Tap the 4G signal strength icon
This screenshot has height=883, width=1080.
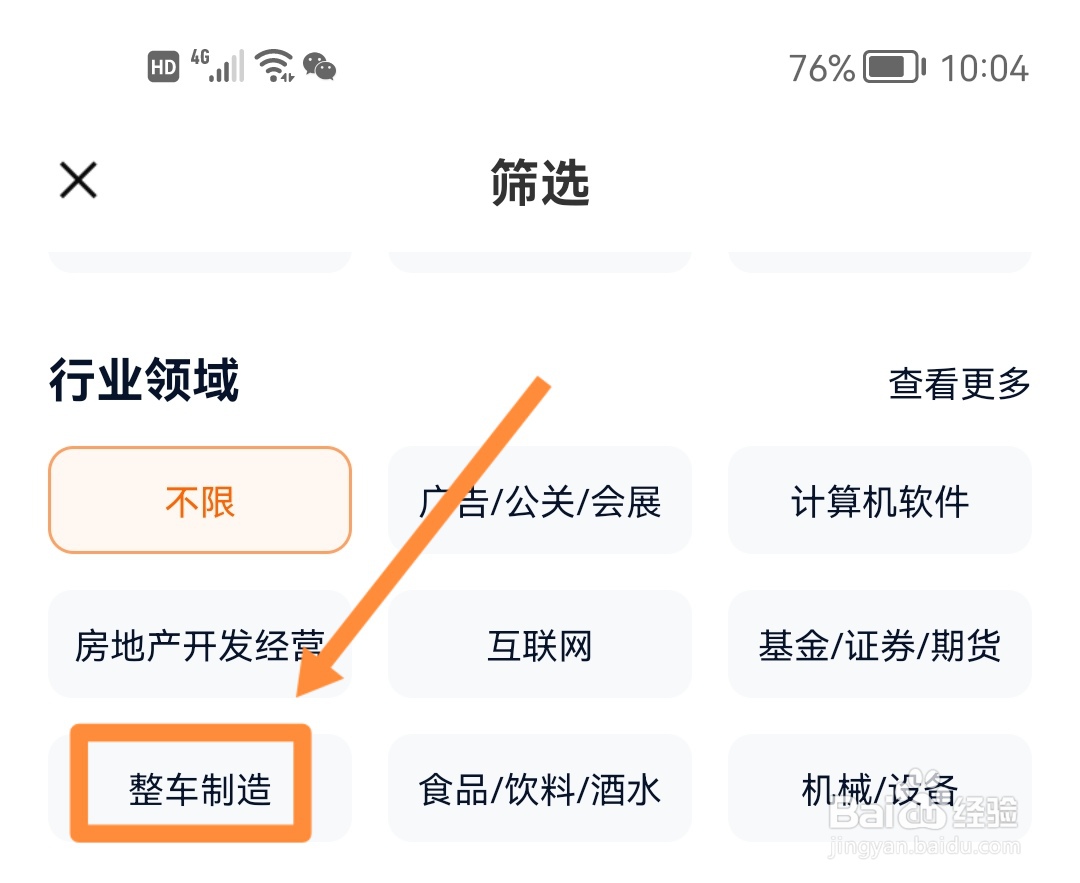[x=217, y=66]
